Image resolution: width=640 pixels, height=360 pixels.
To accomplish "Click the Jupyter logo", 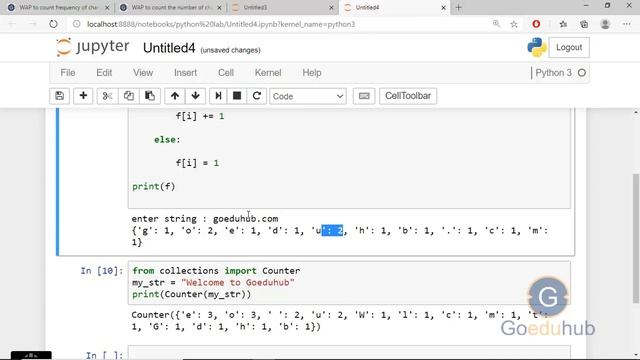I will click(93, 47).
